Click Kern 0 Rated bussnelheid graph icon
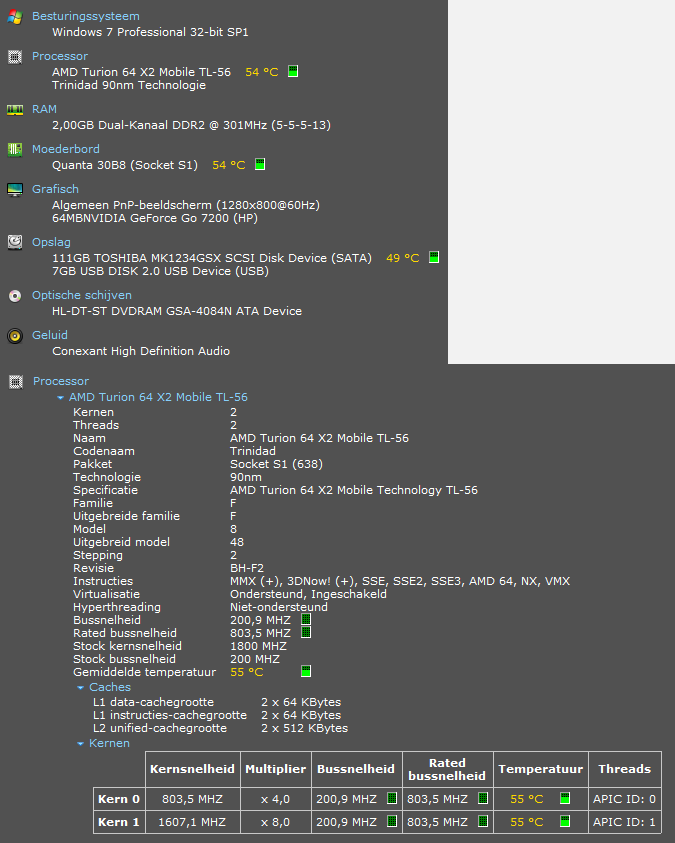 pyautogui.click(x=483, y=798)
